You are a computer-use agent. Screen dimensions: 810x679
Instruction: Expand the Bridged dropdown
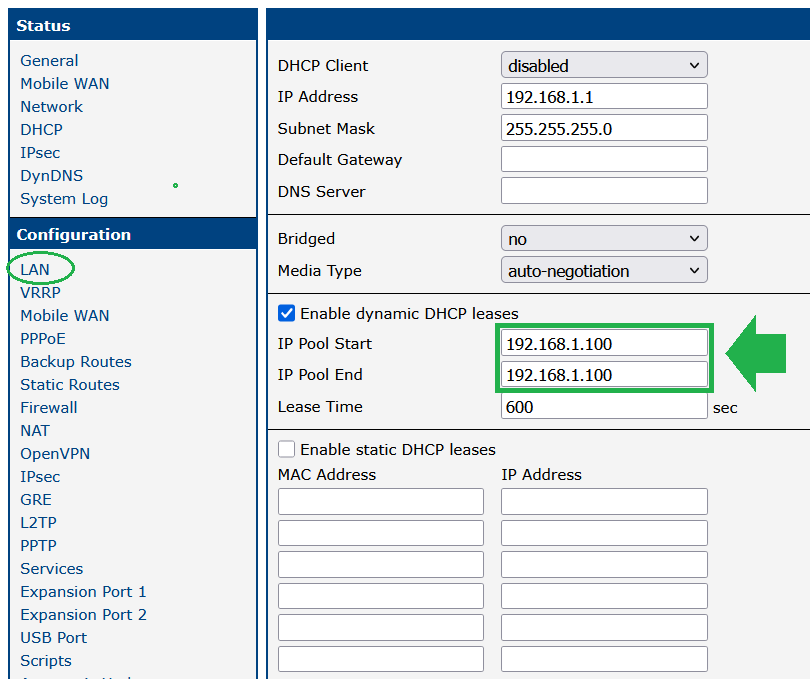coord(603,239)
